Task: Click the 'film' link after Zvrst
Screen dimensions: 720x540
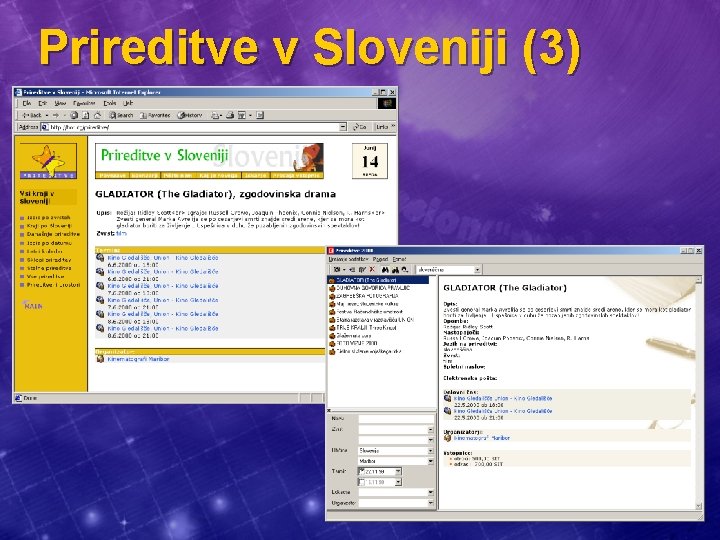Action: click(x=121, y=234)
